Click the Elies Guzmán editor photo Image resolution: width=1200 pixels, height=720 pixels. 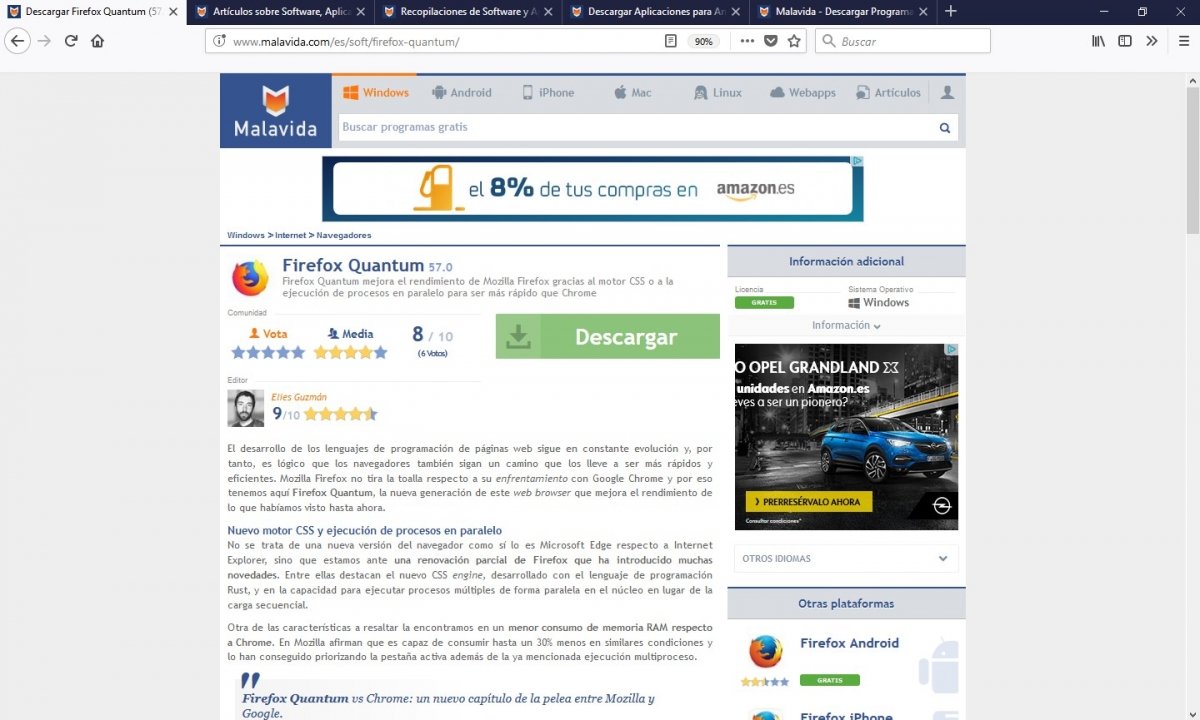click(246, 408)
